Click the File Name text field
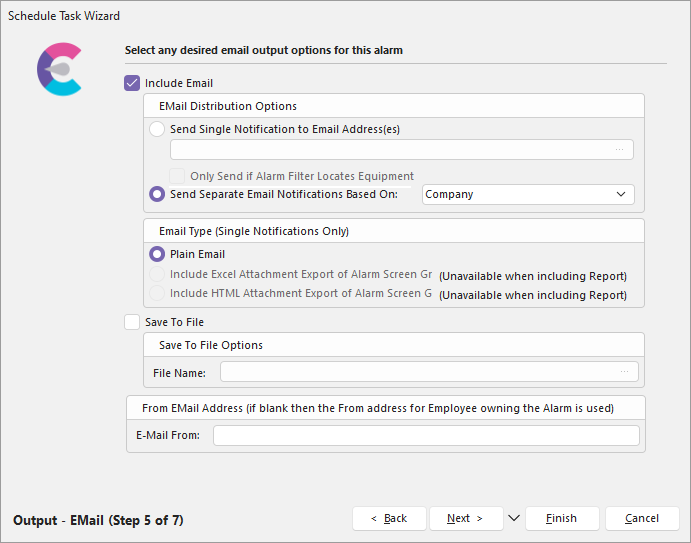This screenshot has width=691, height=543. click(x=418, y=372)
